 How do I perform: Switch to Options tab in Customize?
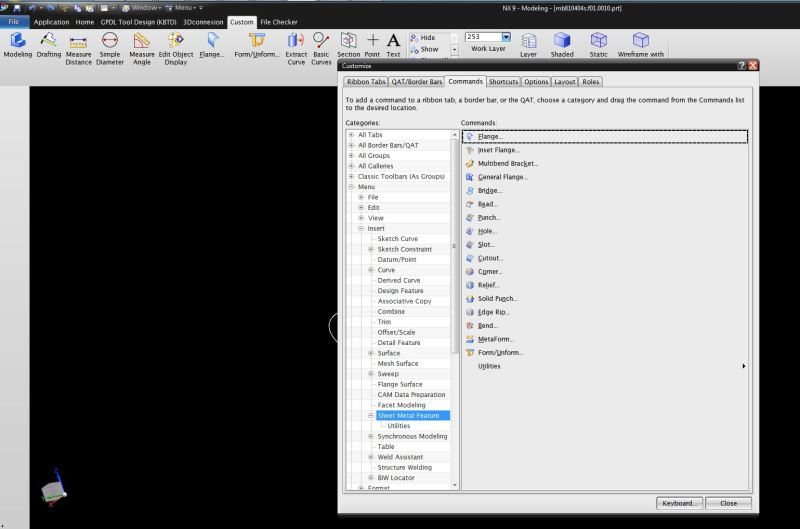tap(536, 82)
